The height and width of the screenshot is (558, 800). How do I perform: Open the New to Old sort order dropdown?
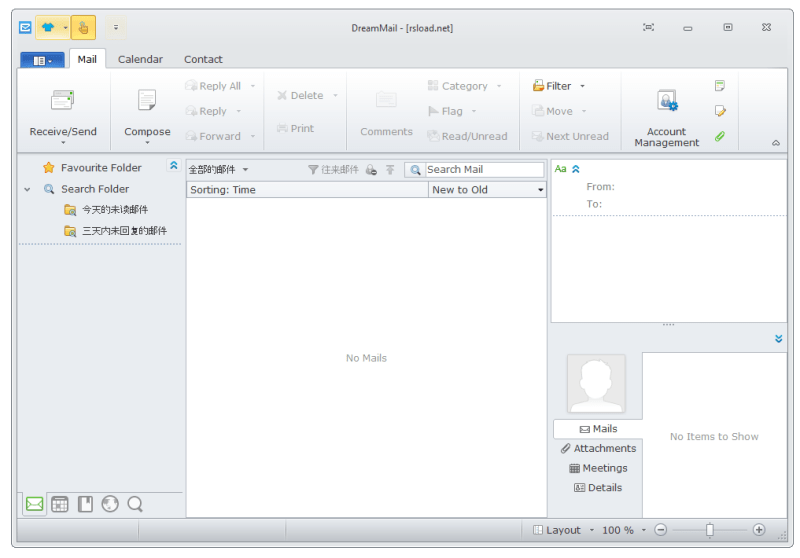pos(487,190)
